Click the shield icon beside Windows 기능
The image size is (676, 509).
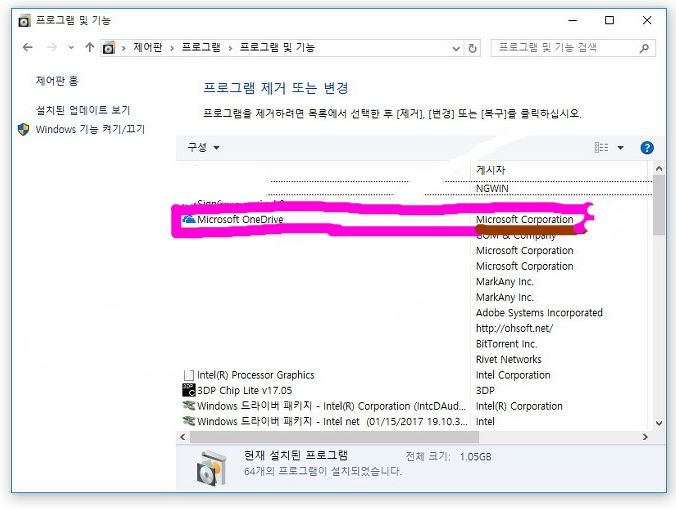pos(24,129)
